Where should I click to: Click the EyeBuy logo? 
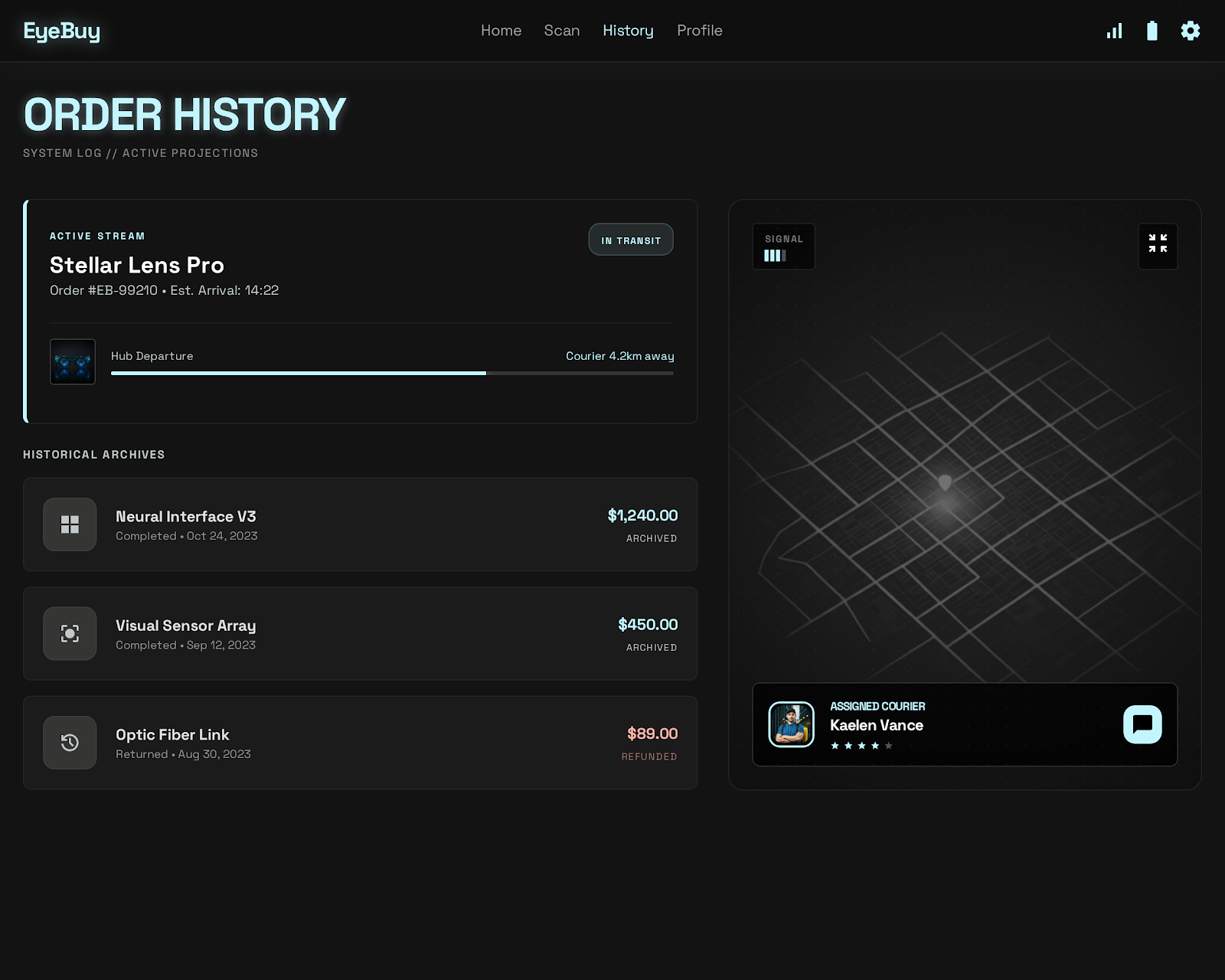click(x=61, y=31)
